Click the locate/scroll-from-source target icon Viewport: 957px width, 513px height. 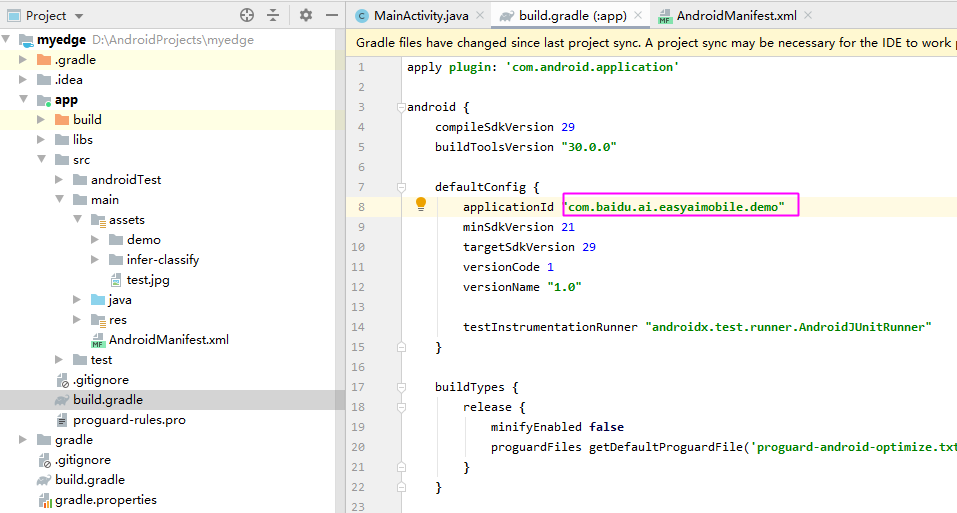(247, 15)
